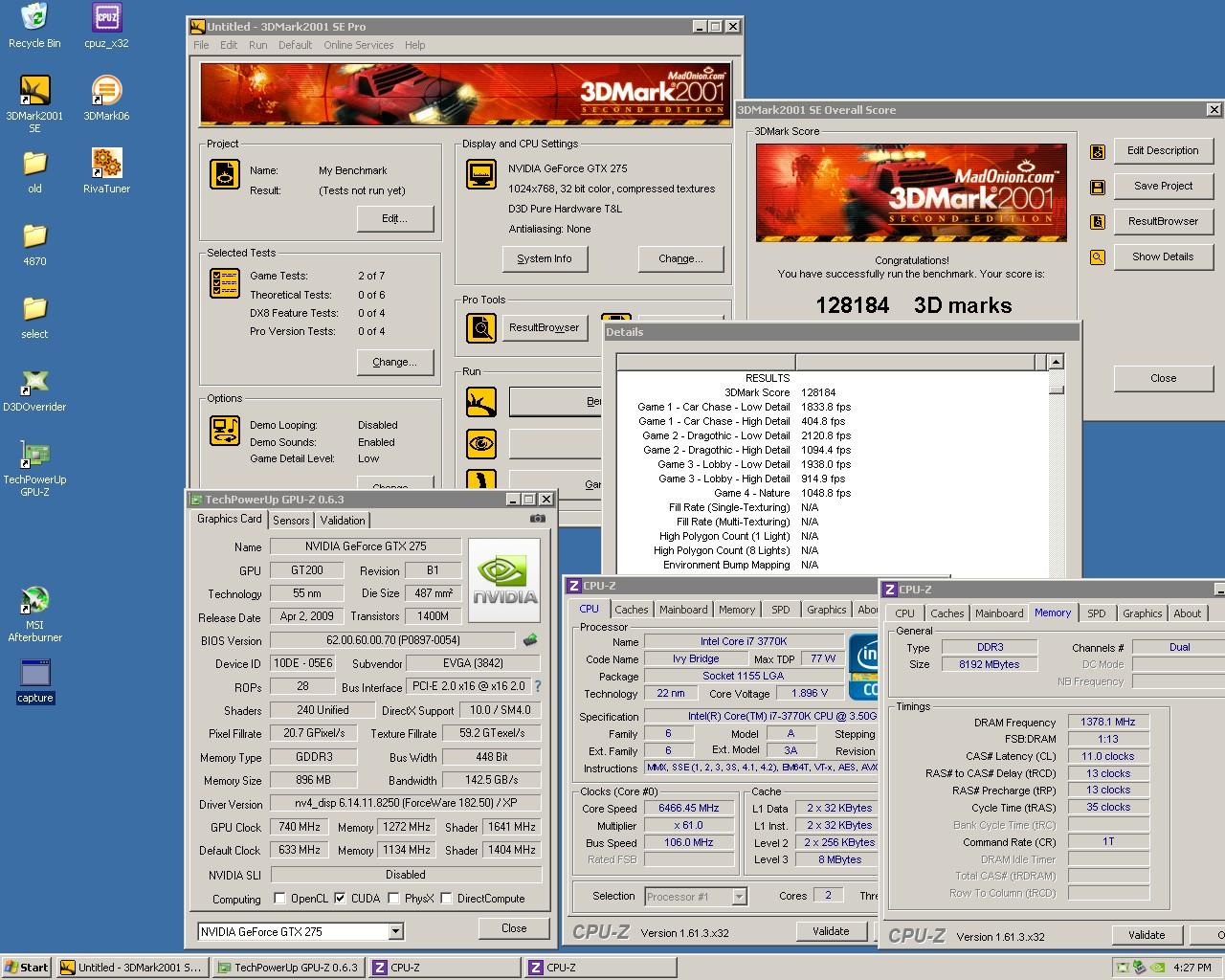
Task: Select the RivaTuner desktop icon
Action: 106,171
